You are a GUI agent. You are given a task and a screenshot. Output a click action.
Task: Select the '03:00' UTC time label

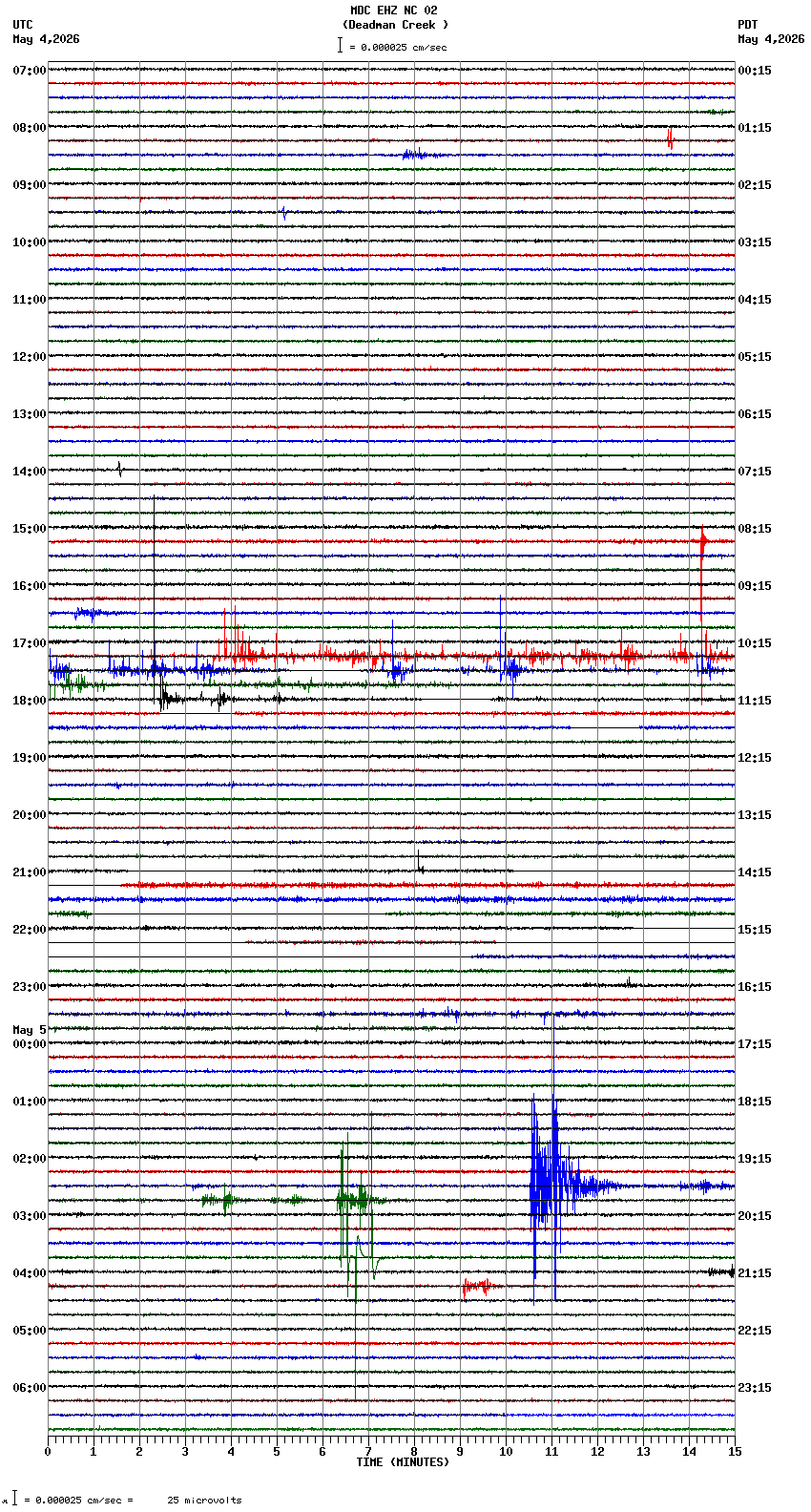[x=29, y=1216]
